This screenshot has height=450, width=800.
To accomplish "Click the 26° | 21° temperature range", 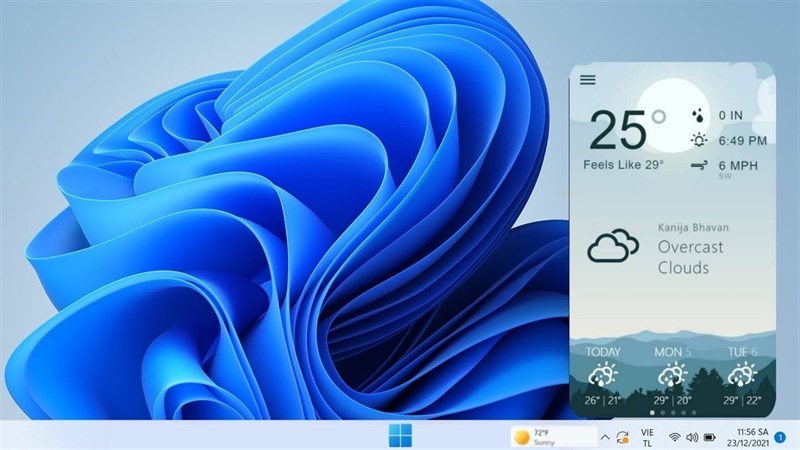I will tap(603, 401).
